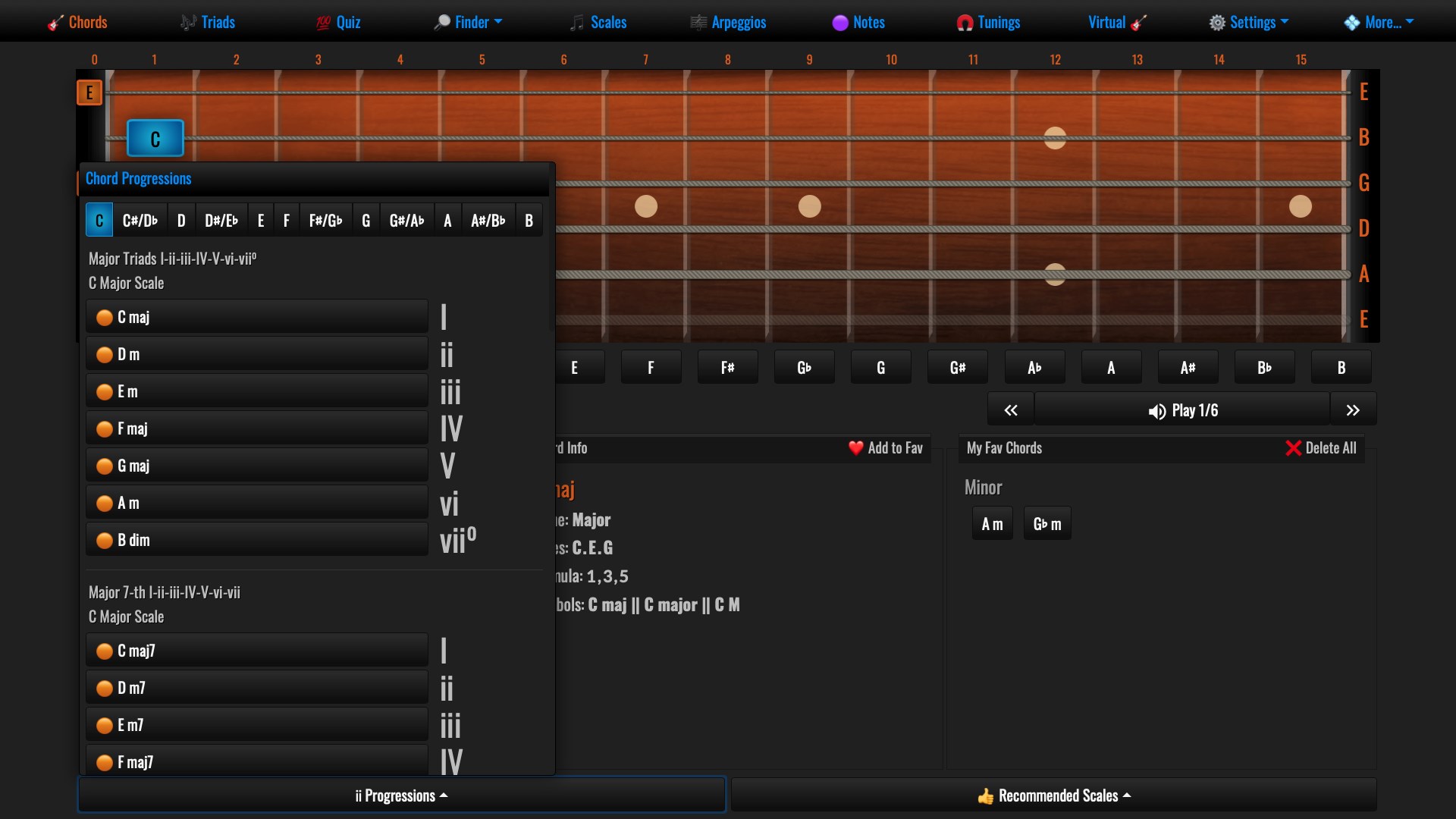Choose the A# root note button

[1188, 368]
